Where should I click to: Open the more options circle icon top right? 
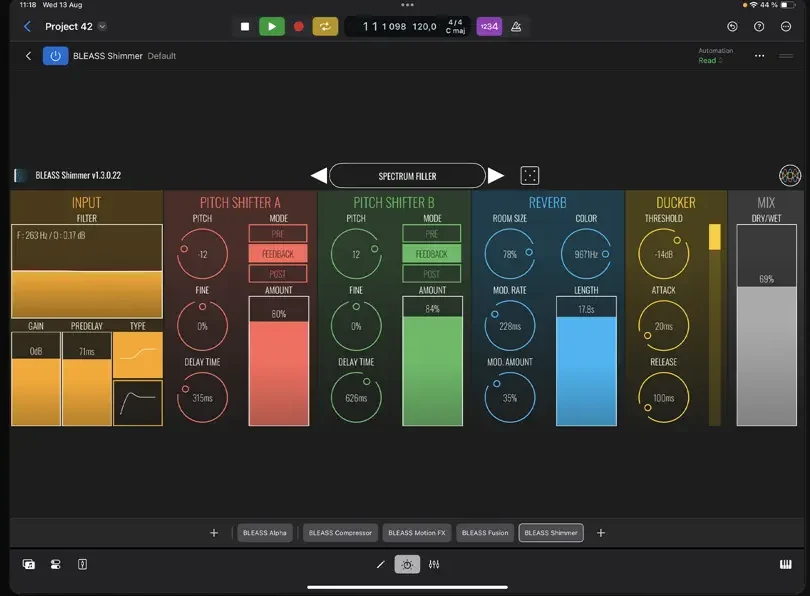click(x=786, y=26)
